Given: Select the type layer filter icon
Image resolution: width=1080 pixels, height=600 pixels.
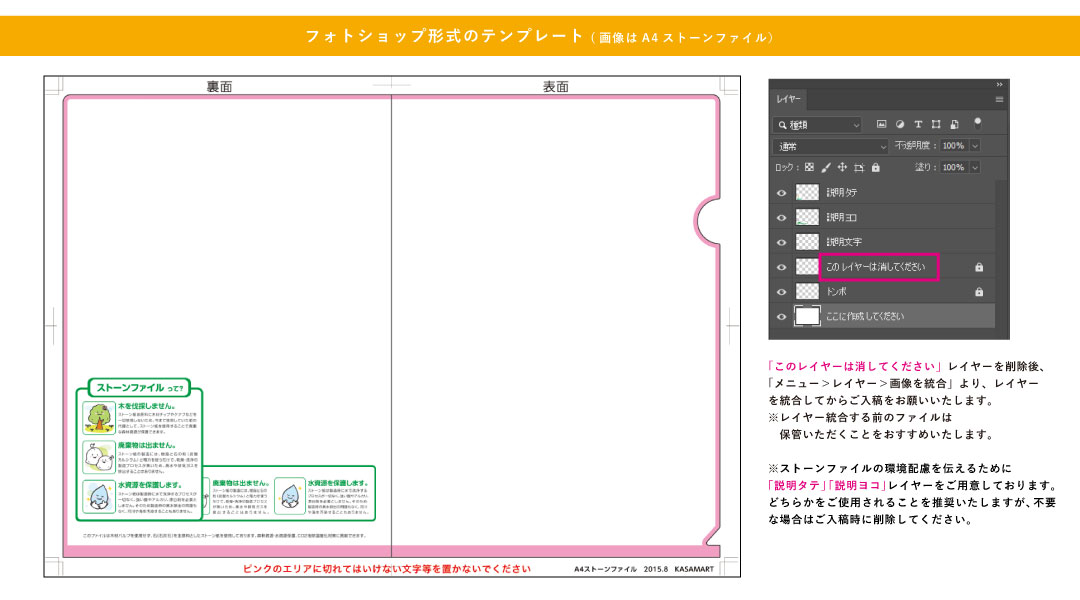Looking at the screenshot, I should [918, 125].
